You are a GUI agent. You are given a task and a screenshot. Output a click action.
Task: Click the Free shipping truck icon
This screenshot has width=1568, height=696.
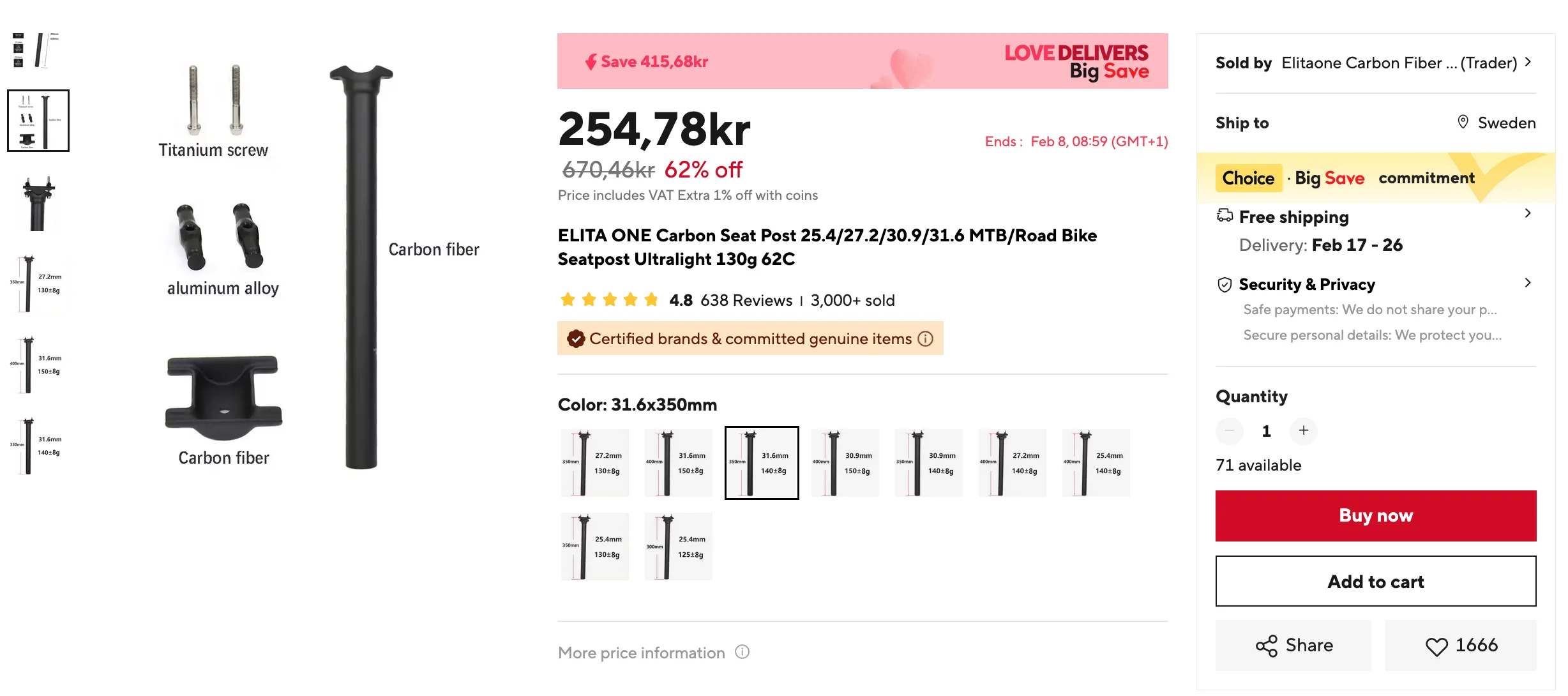coord(1225,216)
